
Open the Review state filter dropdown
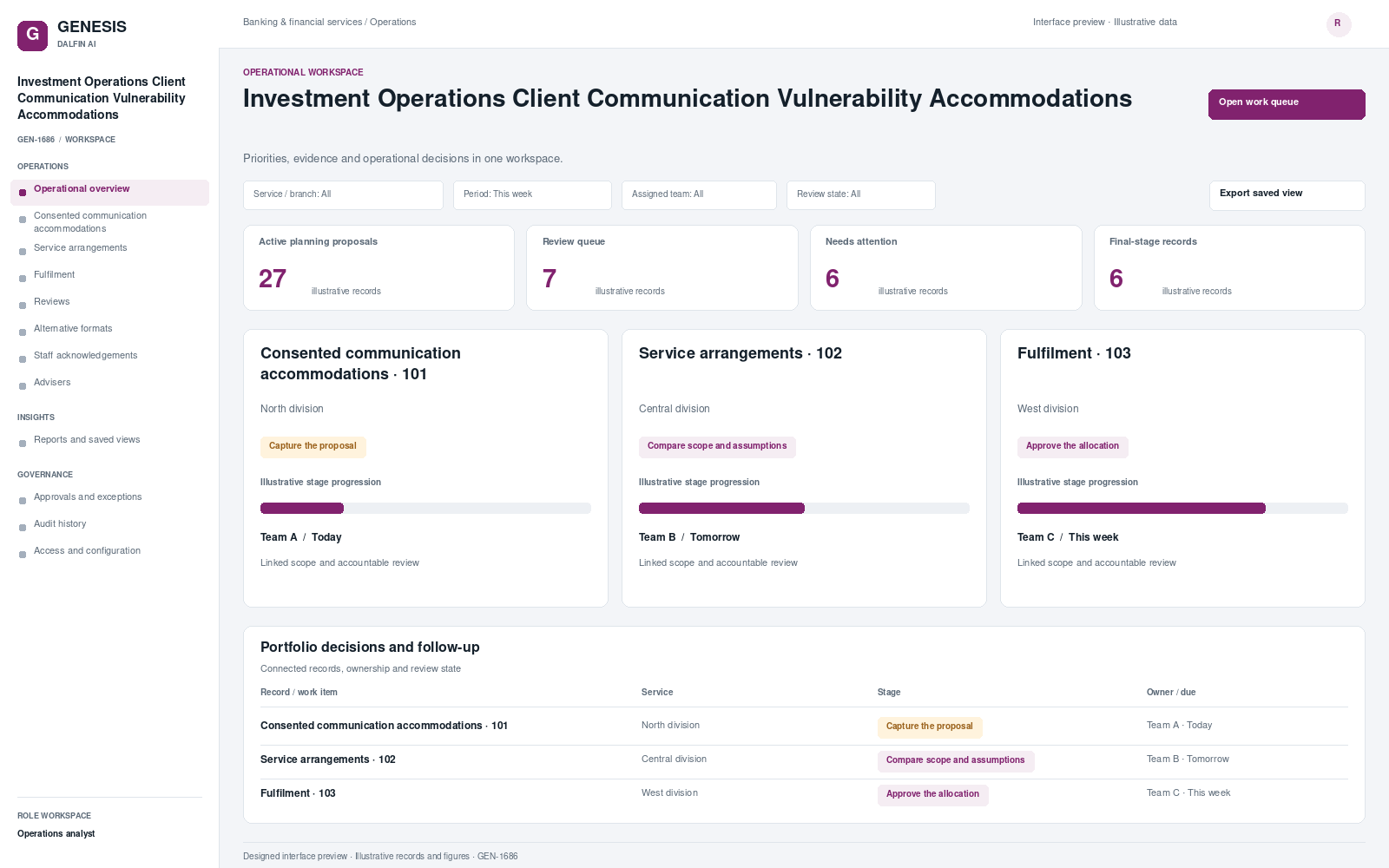pos(861,195)
